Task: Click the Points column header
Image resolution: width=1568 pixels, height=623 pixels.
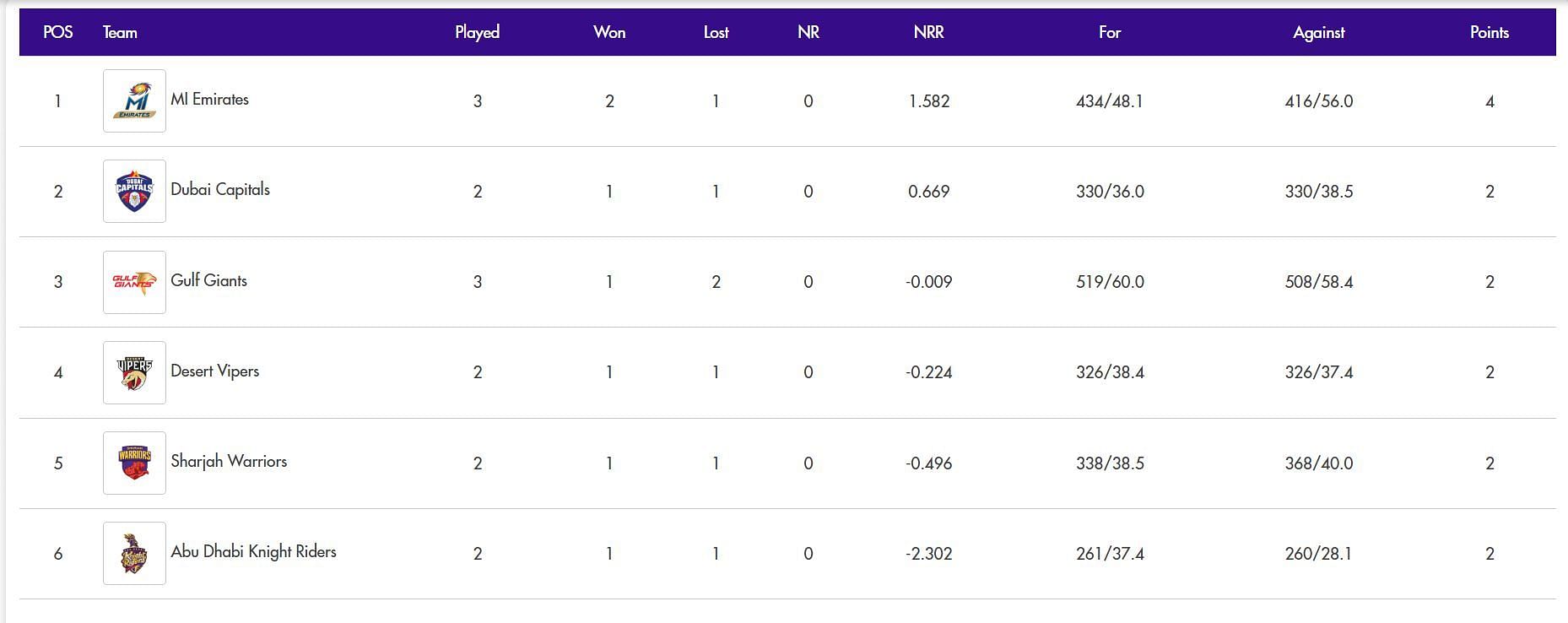Action: pos(1490,32)
